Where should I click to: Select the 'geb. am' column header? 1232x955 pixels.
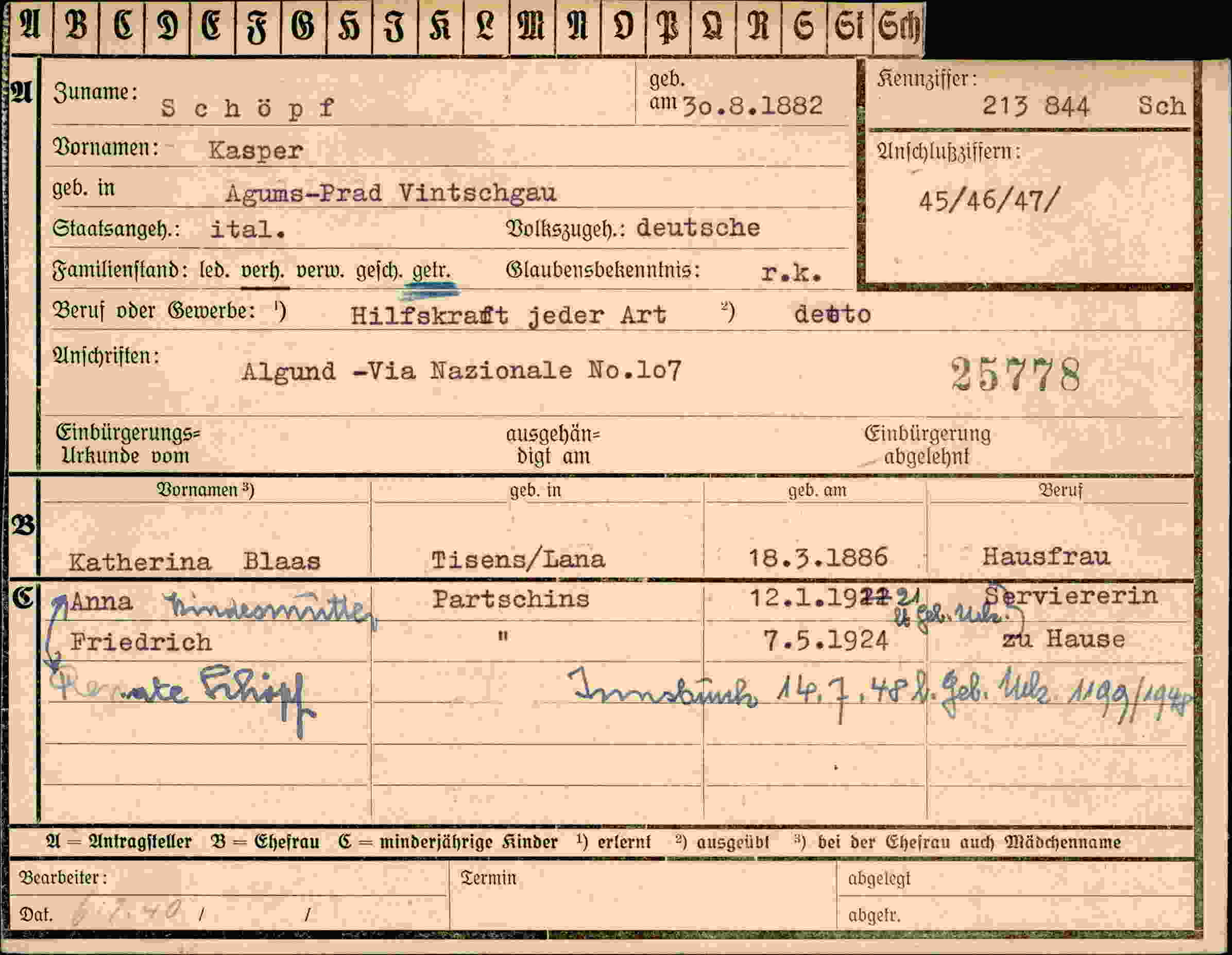(x=817, y=491)
